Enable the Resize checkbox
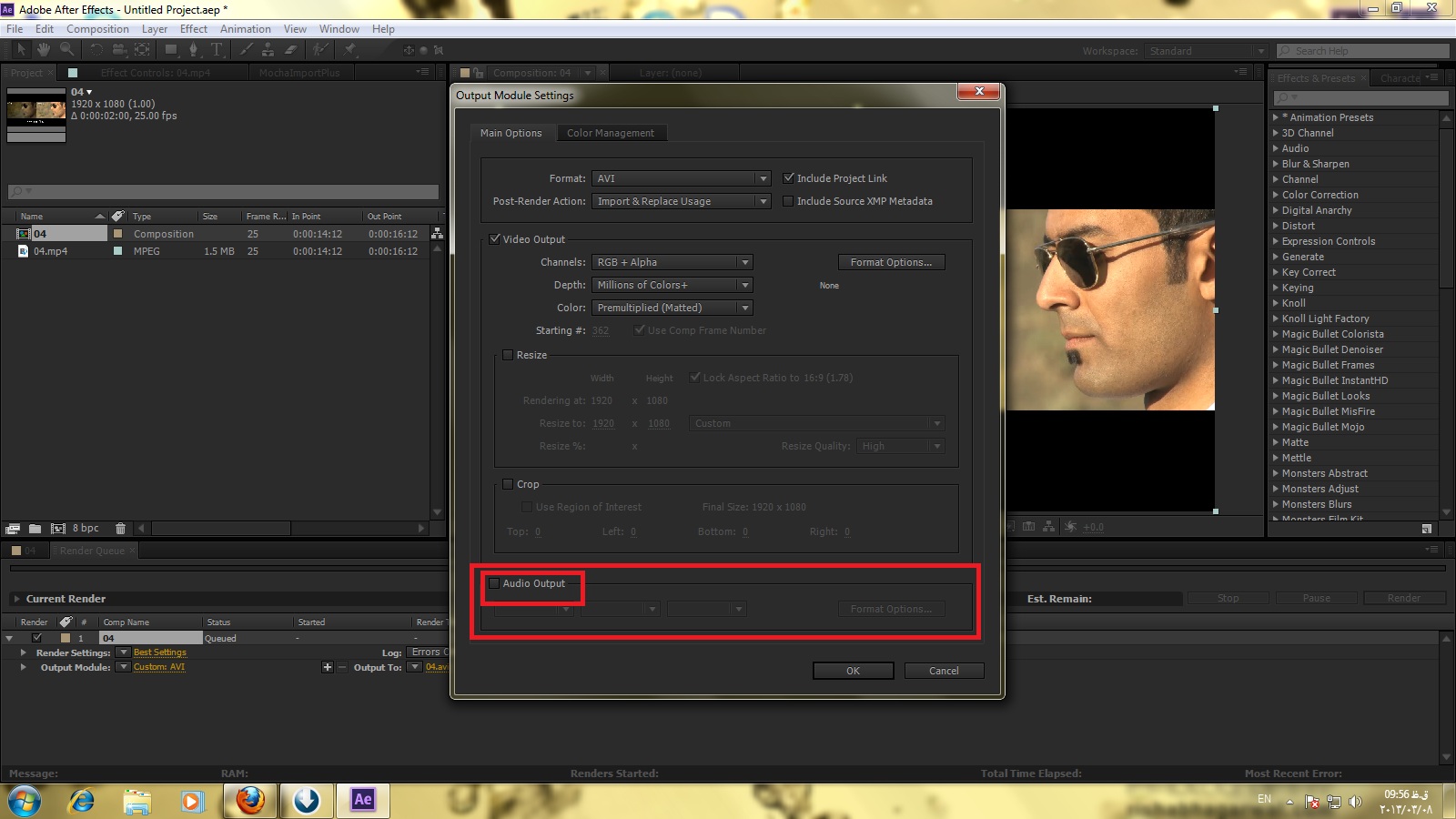The image size is (1456, 819). coord(509,355)
